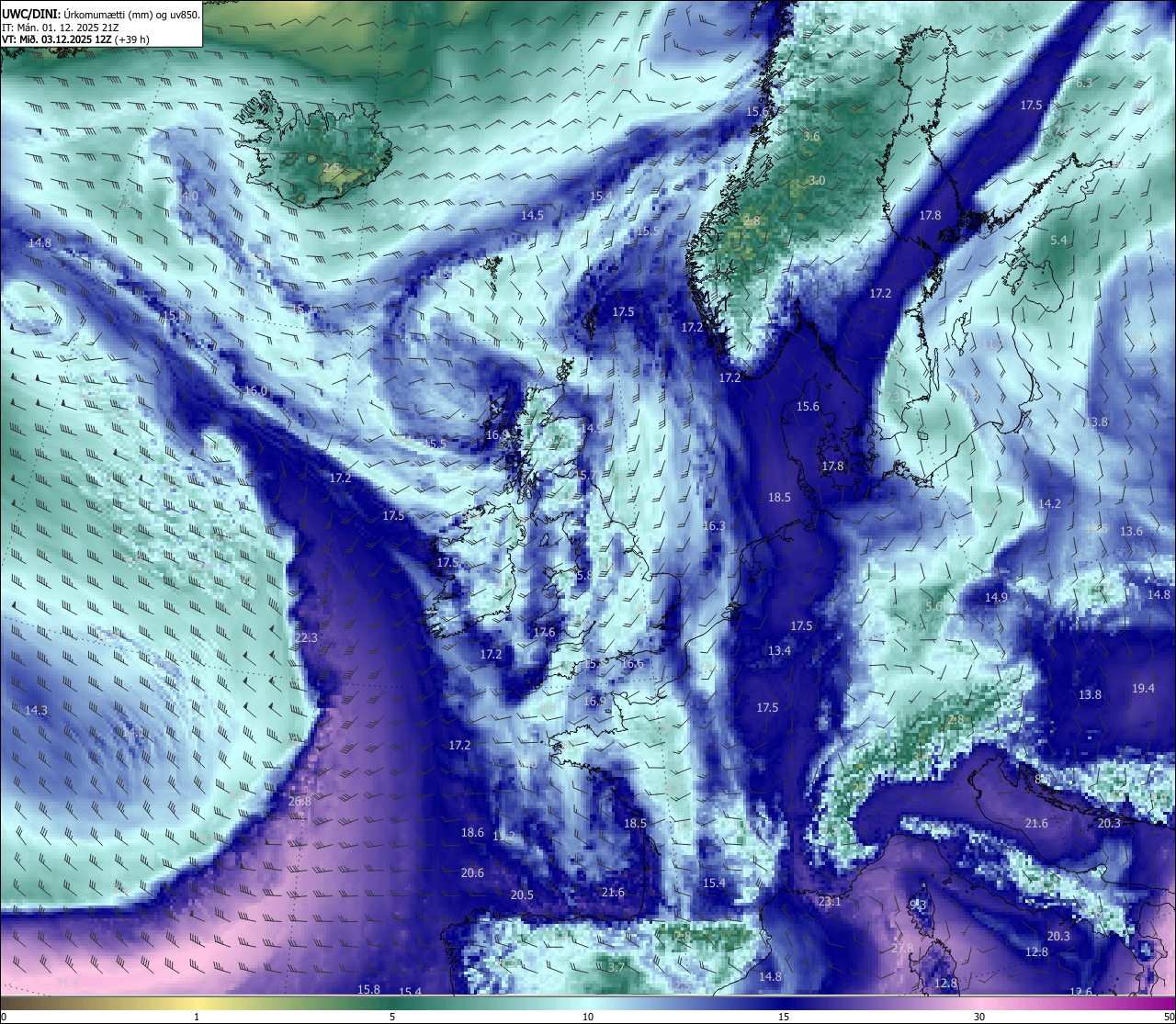The width and height of the screenshot is (1176, 1024).
Task: Click the colour scale tick label 15
Action: pyautogui.click(x=784, y=1016)
